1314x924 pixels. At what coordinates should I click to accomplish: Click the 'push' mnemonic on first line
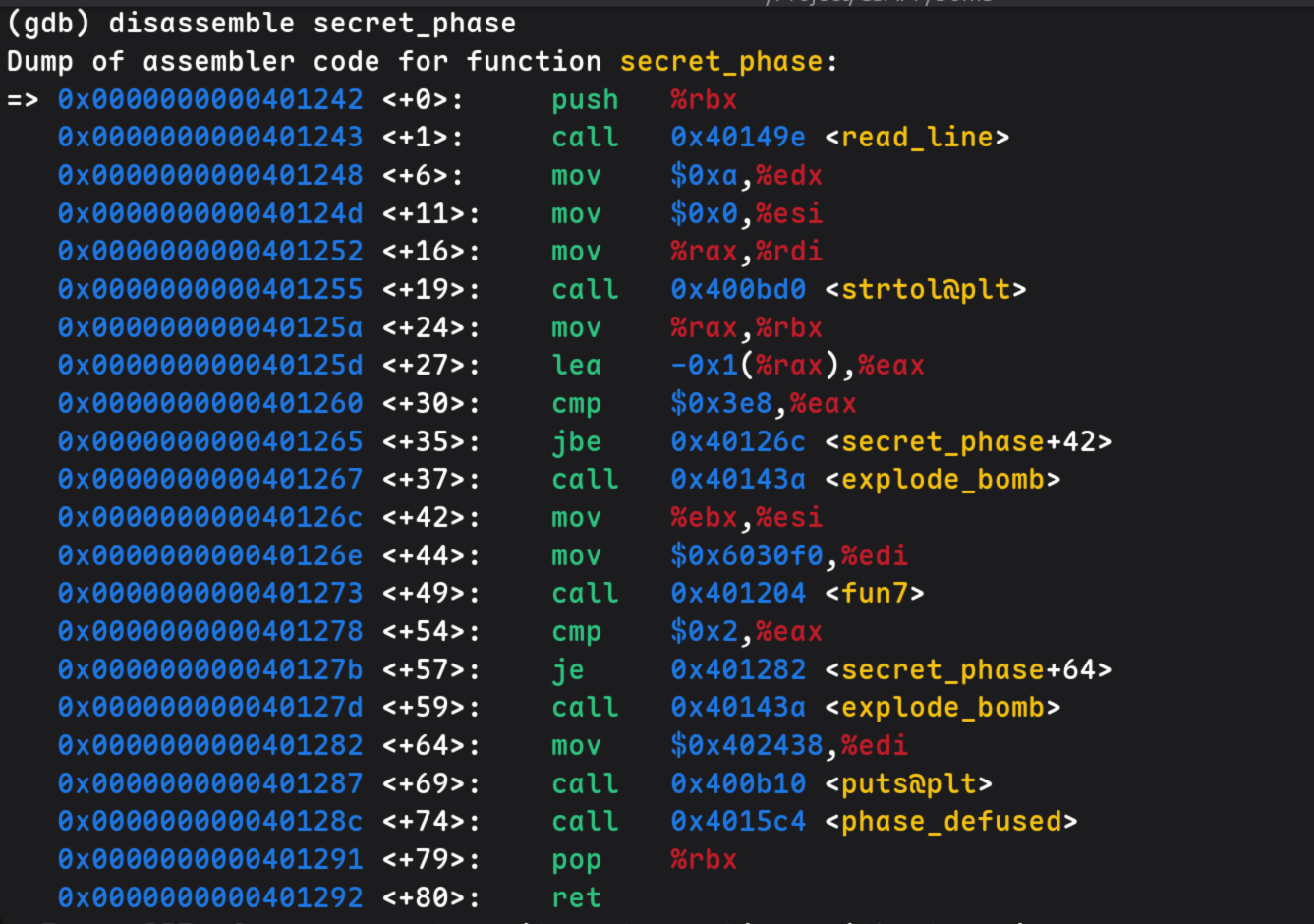[585, 99]
